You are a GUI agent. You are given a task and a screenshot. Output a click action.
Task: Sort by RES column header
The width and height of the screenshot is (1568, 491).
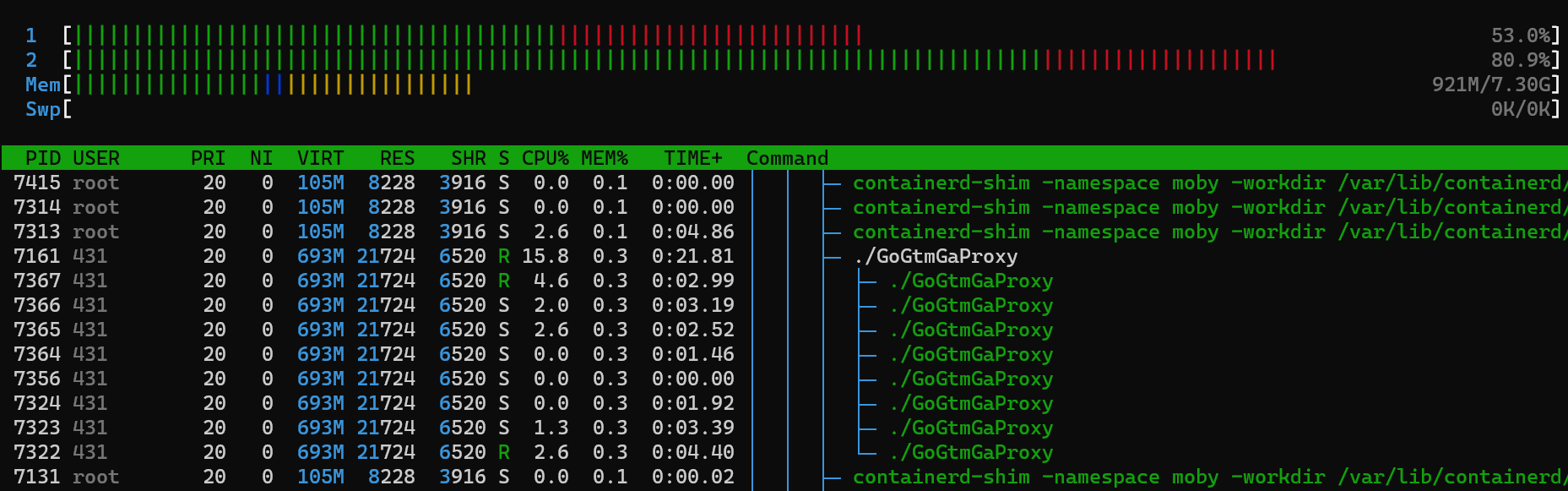tap(398, 158)
